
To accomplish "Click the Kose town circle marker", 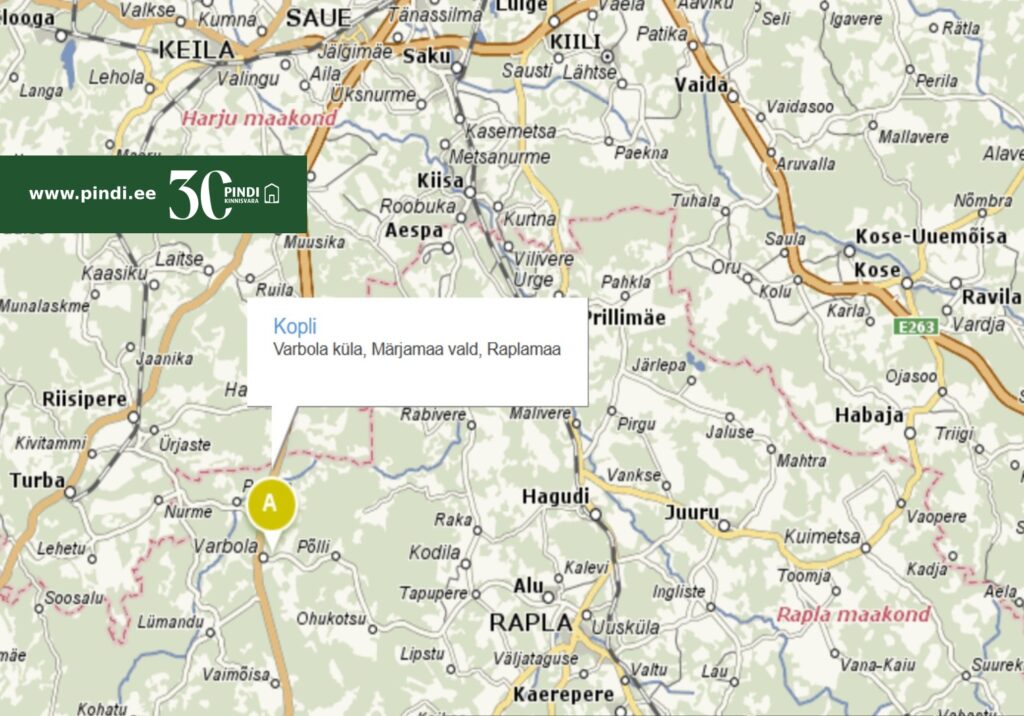I will [x=907, y=283].
